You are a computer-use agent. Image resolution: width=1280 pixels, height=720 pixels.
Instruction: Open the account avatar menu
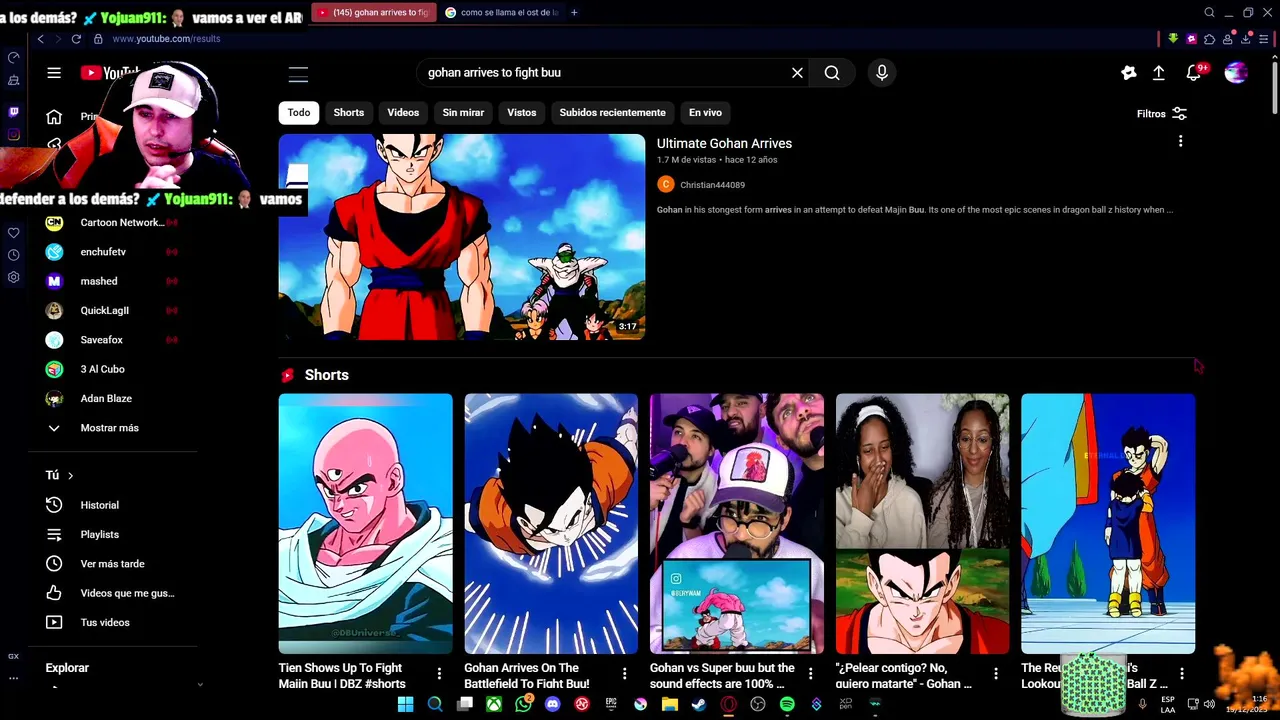click(1236, 73)
